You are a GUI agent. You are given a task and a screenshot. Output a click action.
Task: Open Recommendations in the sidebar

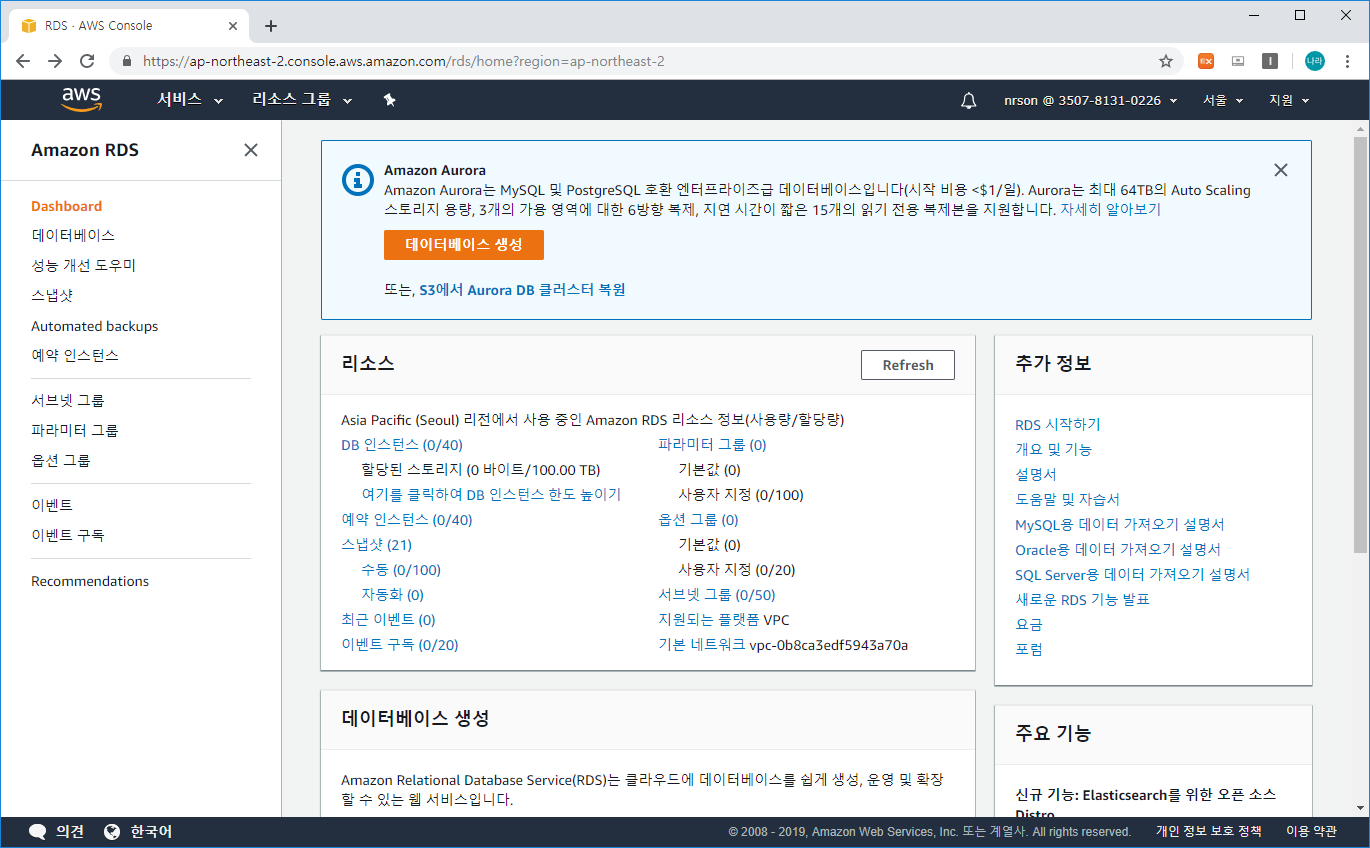[90, 581]
